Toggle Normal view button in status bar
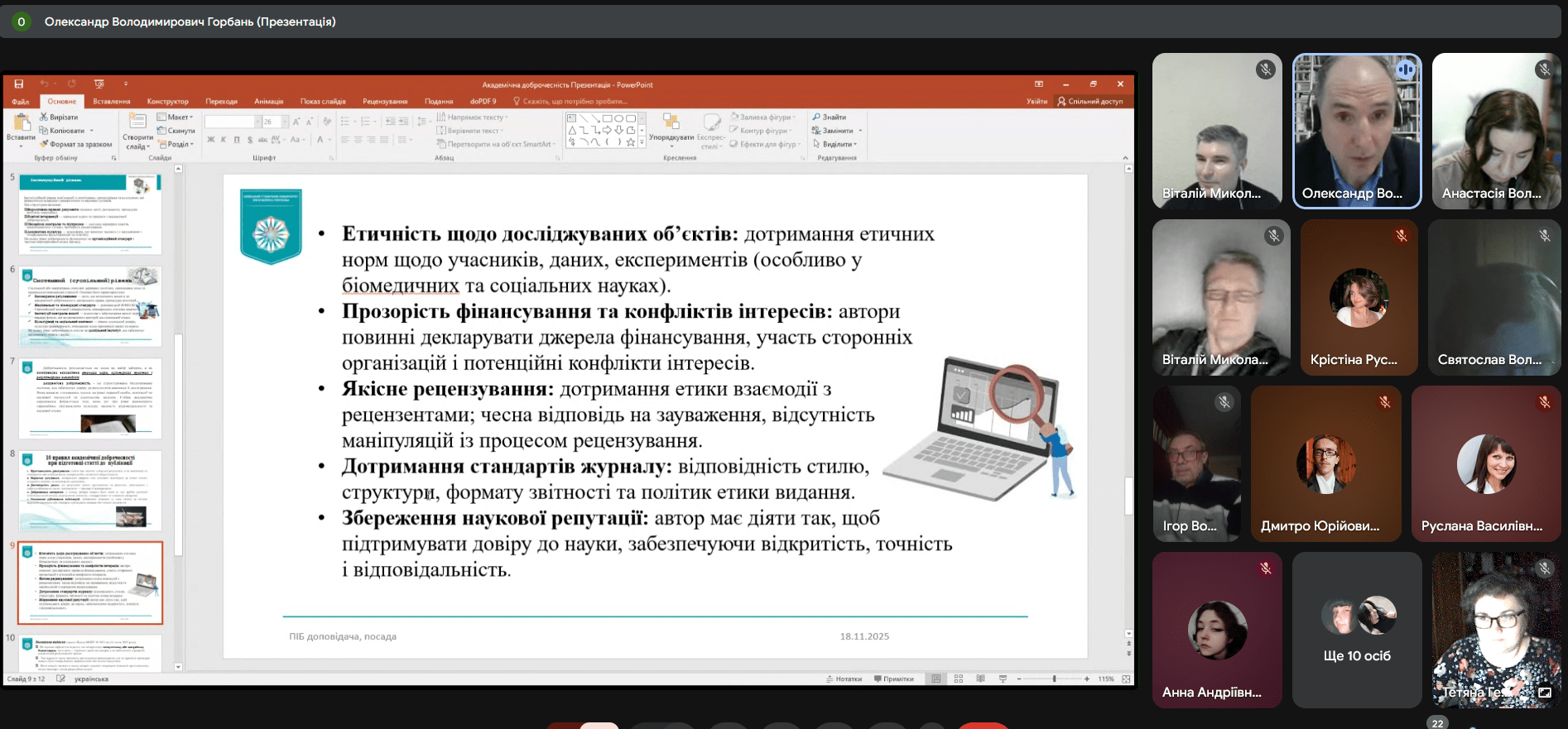The width and height of the screenshot is (1568, 729). (936, 679)
